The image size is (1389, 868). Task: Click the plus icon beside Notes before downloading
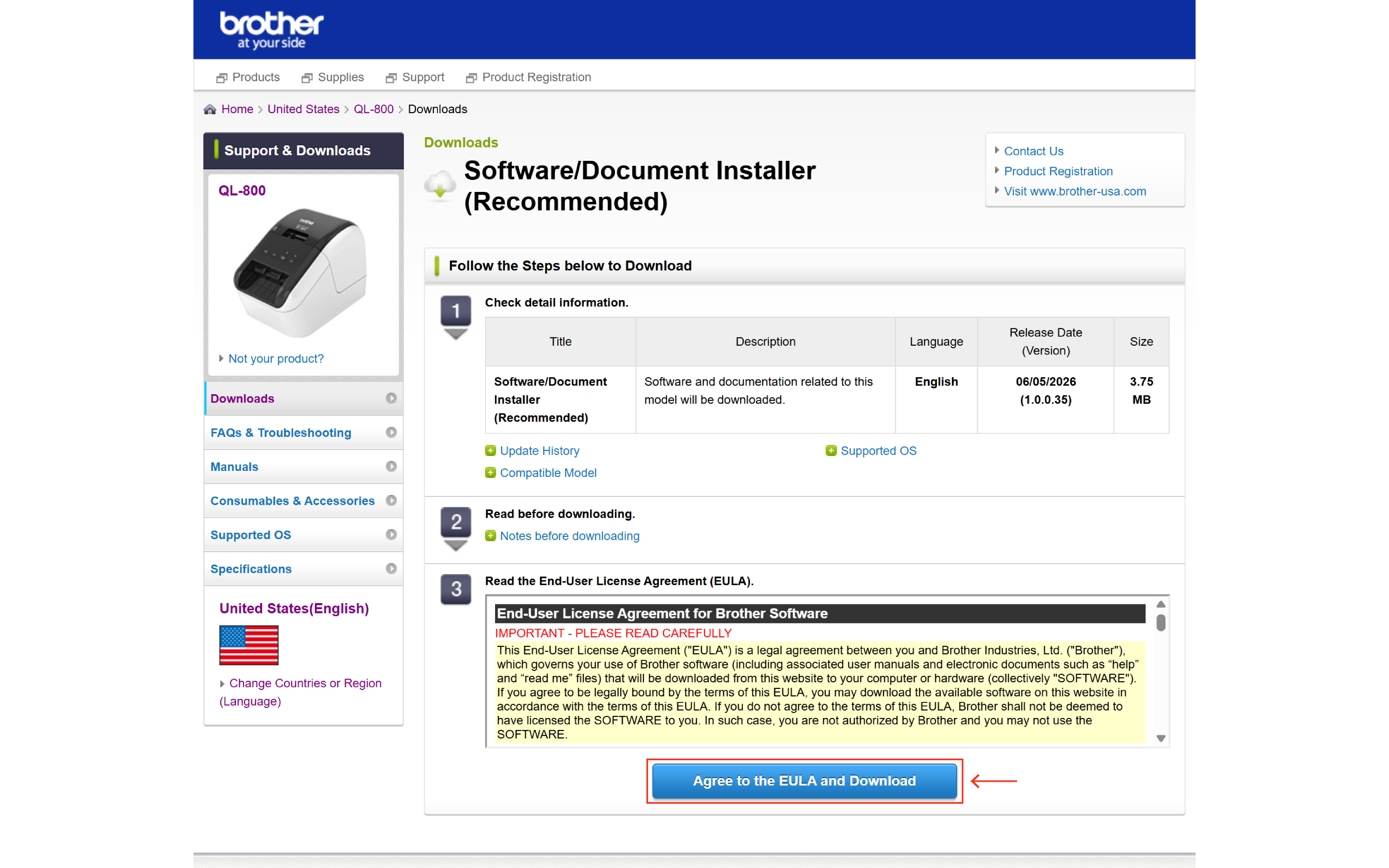[491, 536]
